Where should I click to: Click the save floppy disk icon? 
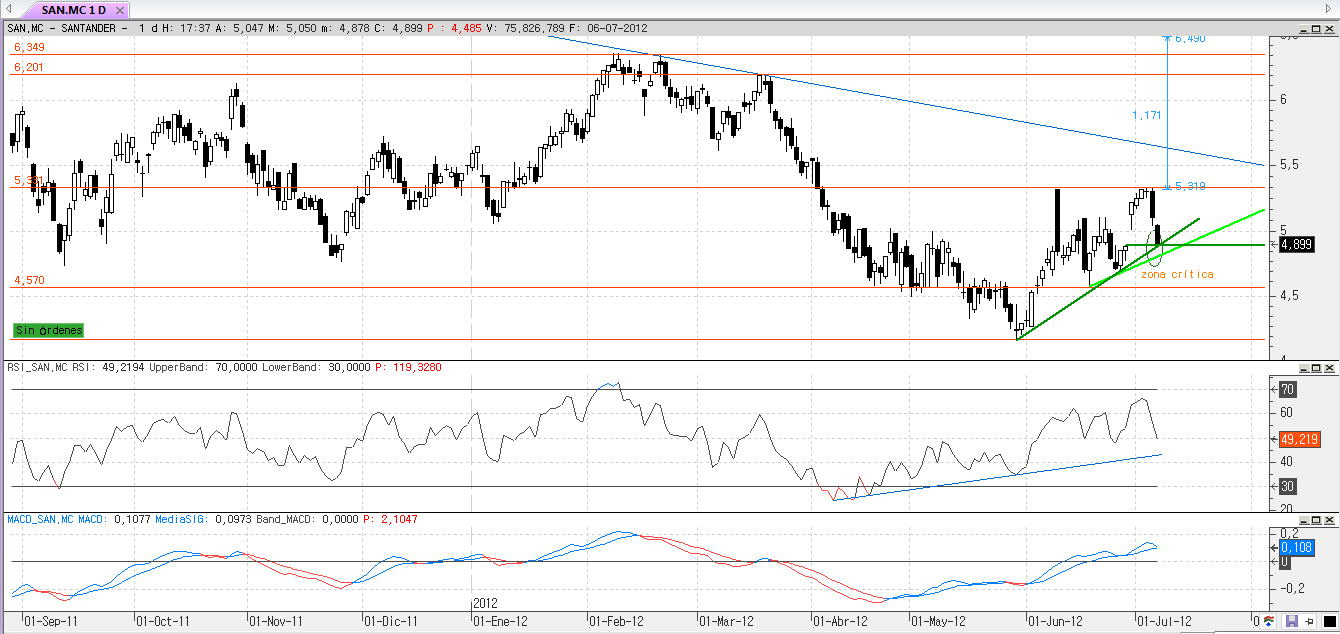tap(1292, 621)
